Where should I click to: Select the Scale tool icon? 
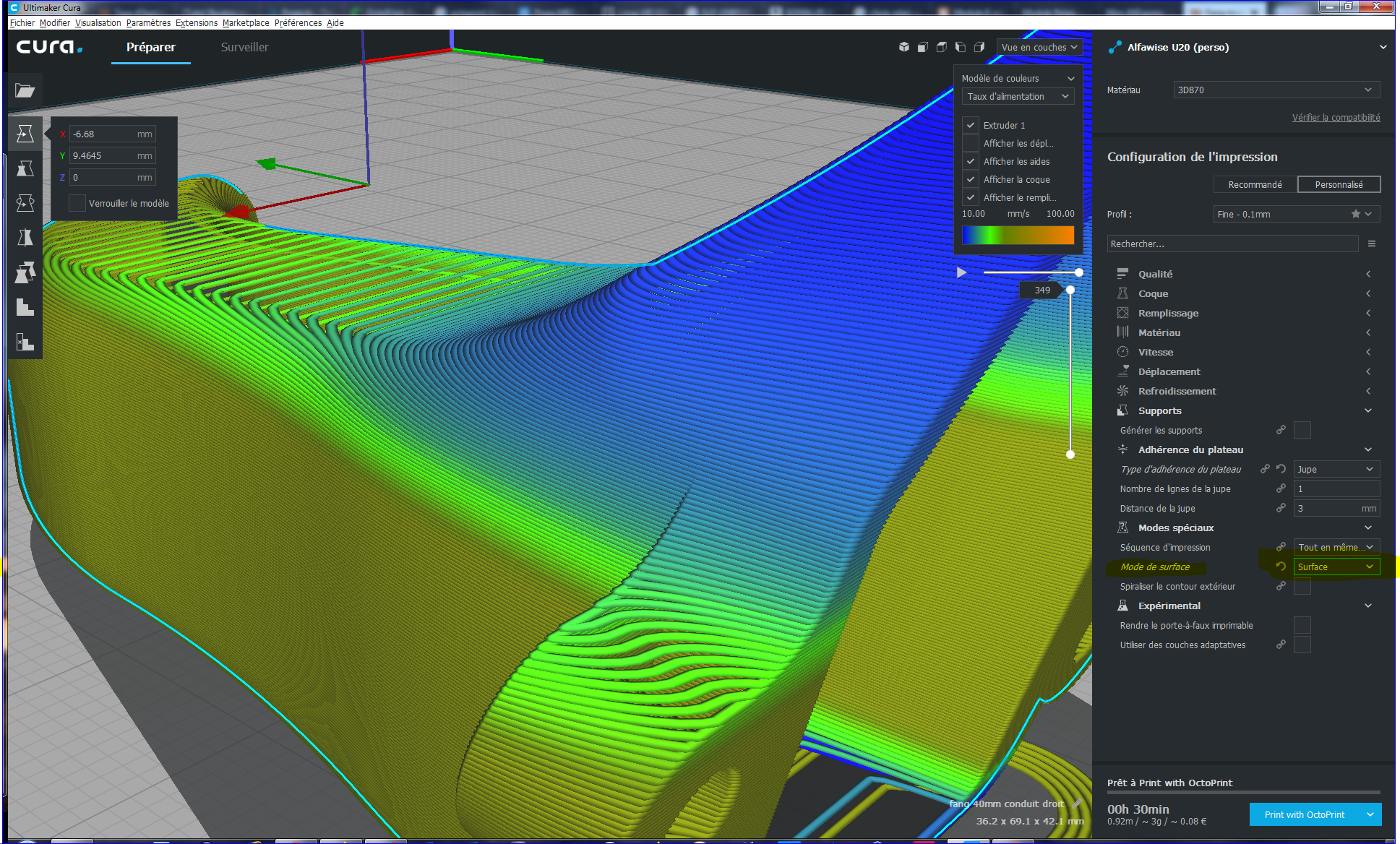(x=25, y=168)
